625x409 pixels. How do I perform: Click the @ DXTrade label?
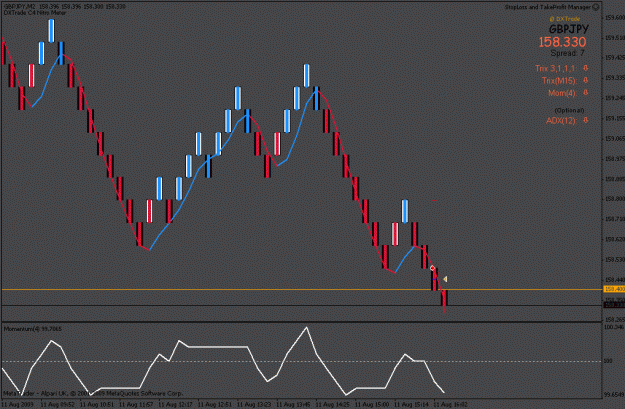pos(564,19)
